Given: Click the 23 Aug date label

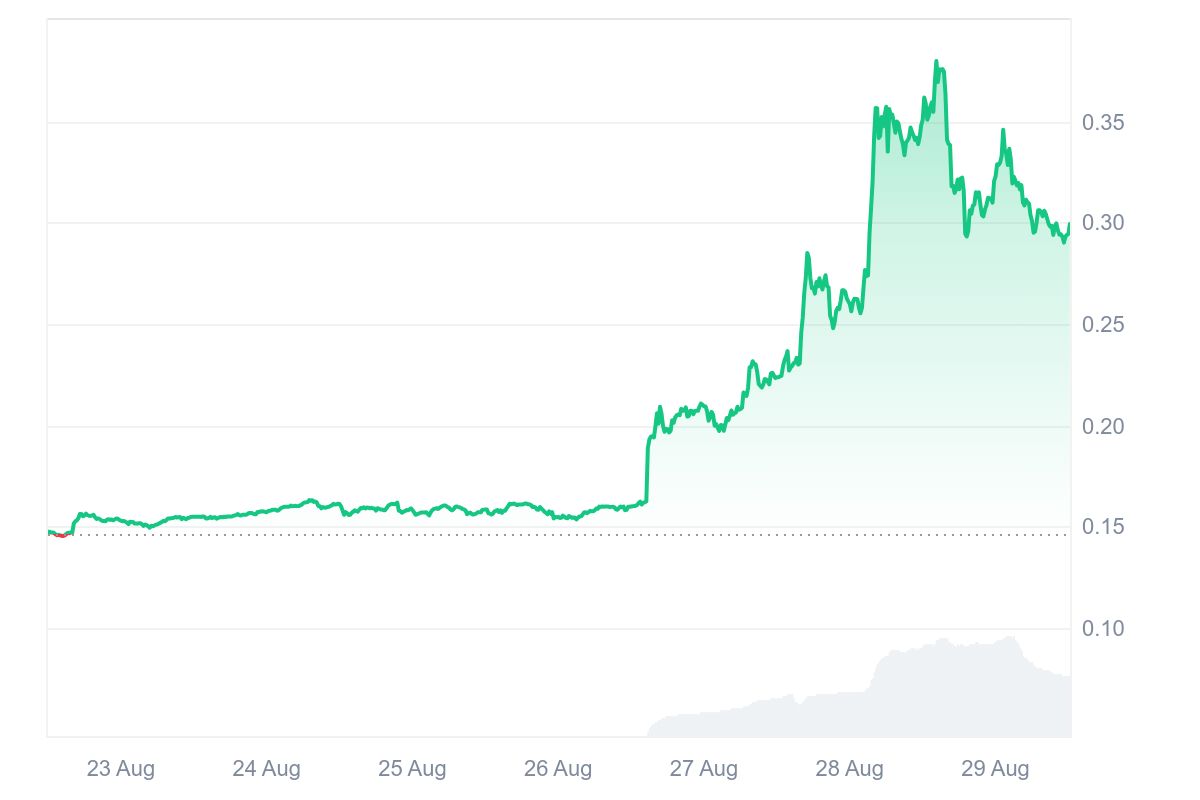Looking at the screenshot, I should coord(120,769).
